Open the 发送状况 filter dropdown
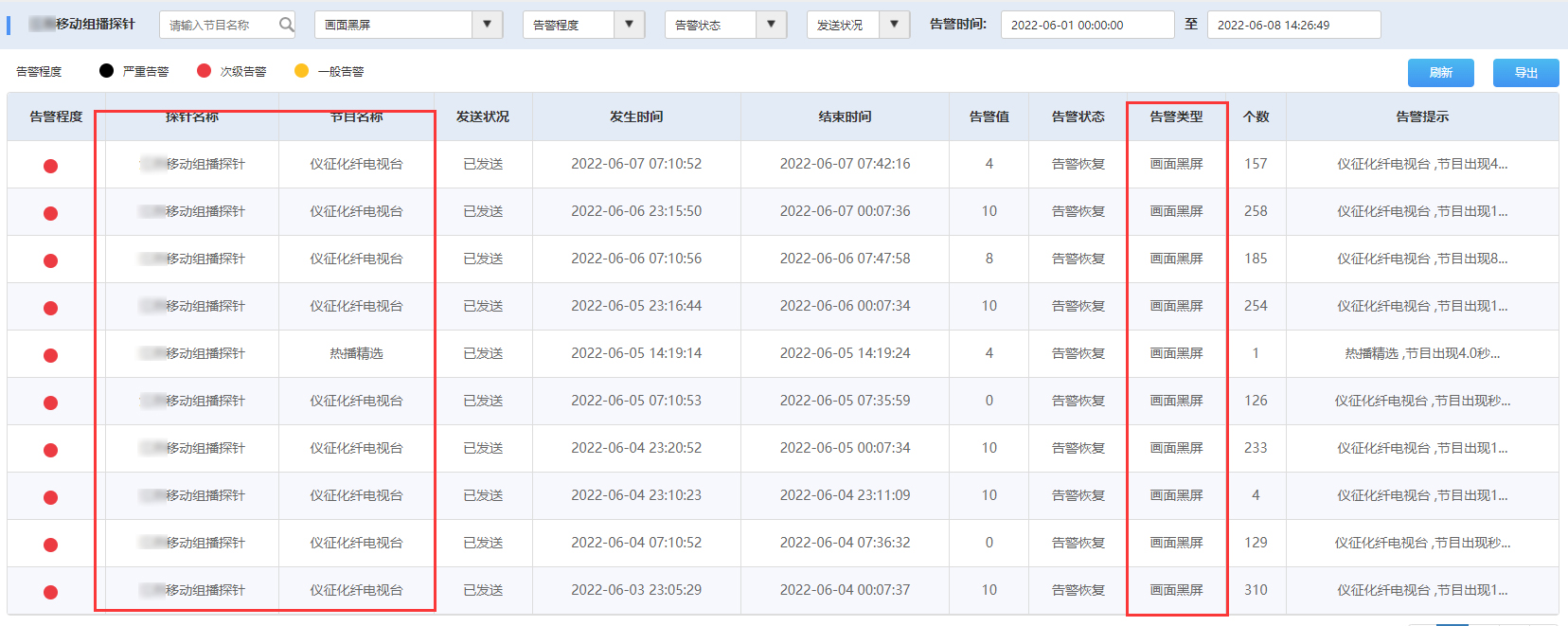1568x626 pixels. 894,25
